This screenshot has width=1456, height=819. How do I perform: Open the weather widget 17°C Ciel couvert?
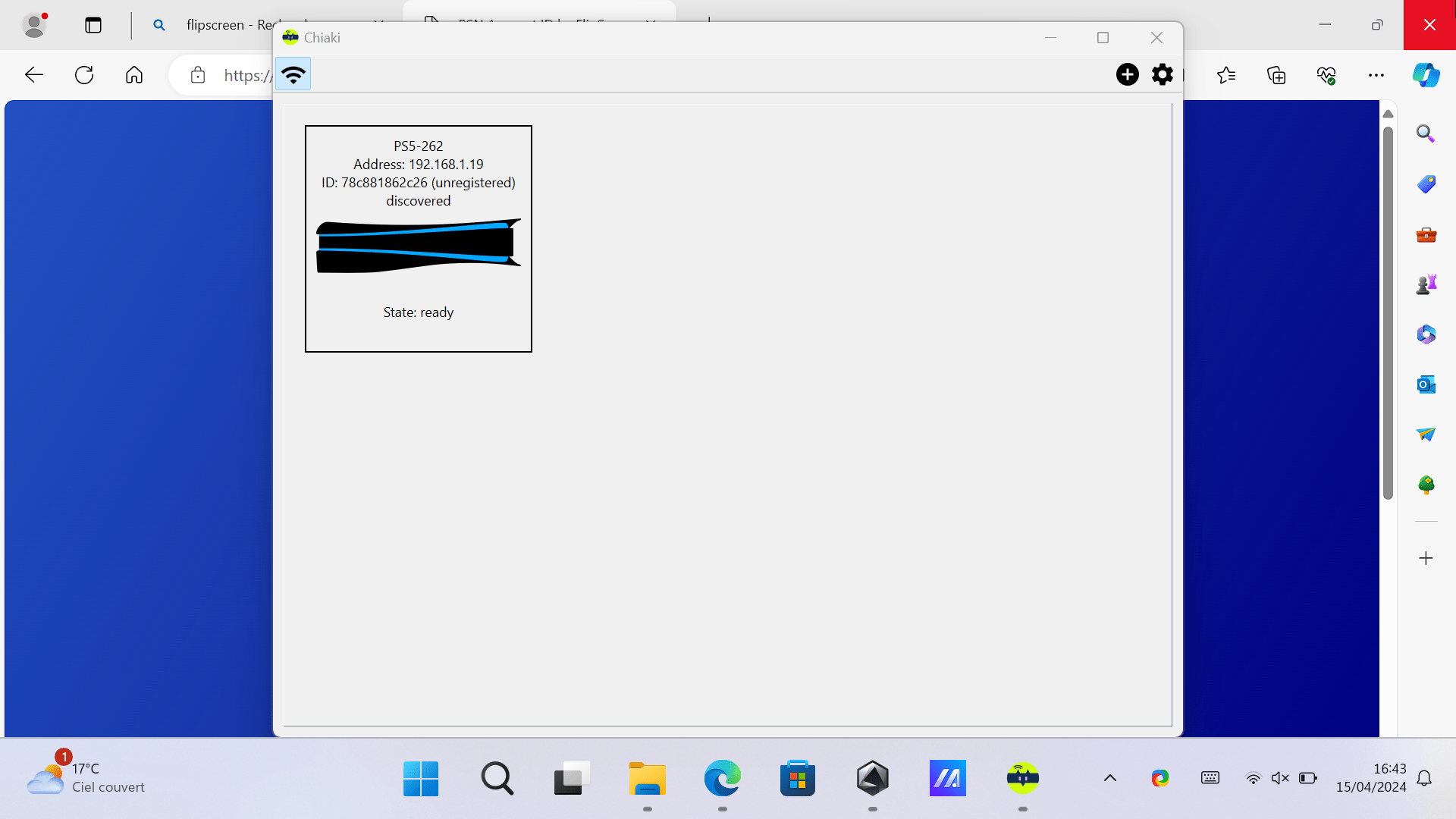click(86, 778)
